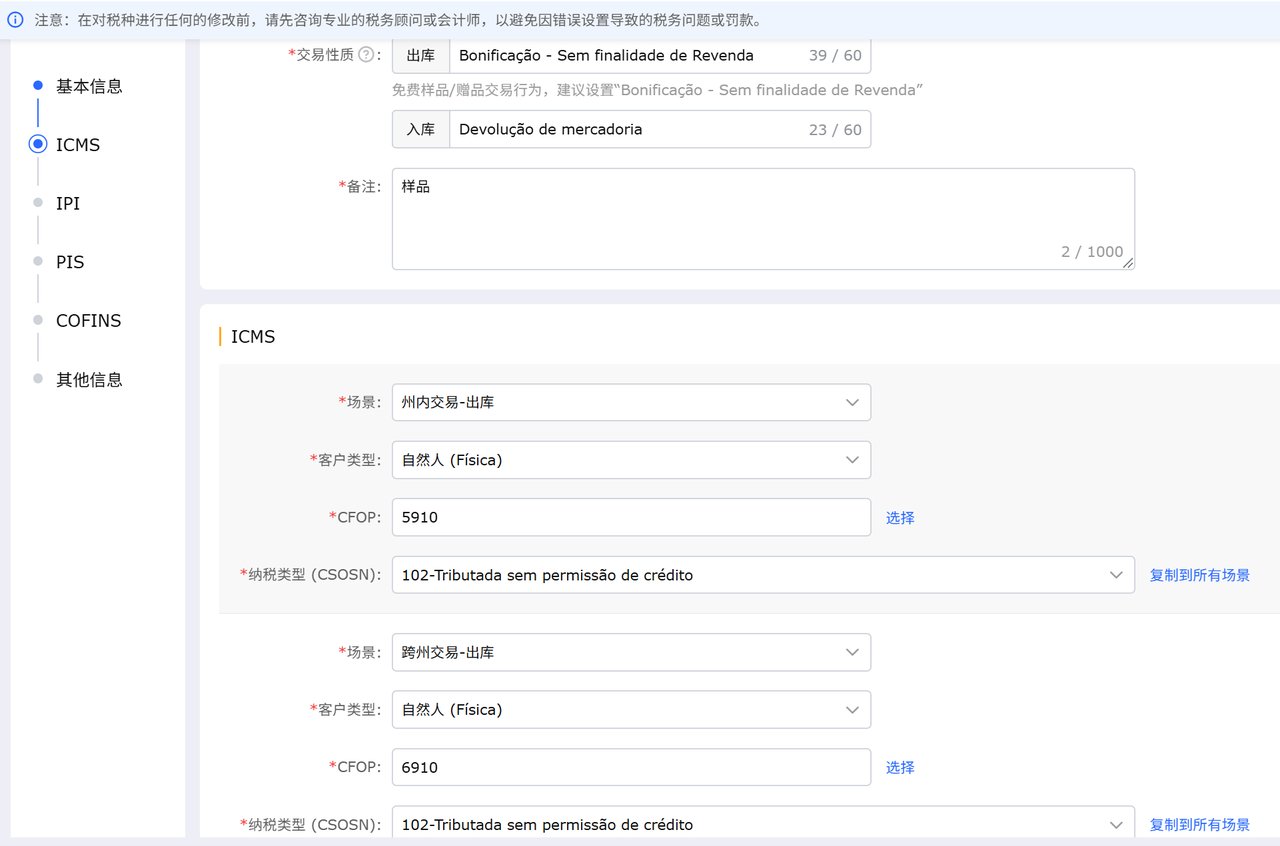Select the ICMS step in the left sidebar
The width and height of the screenshot is (1280, 846).
click(x=78, y=145)
